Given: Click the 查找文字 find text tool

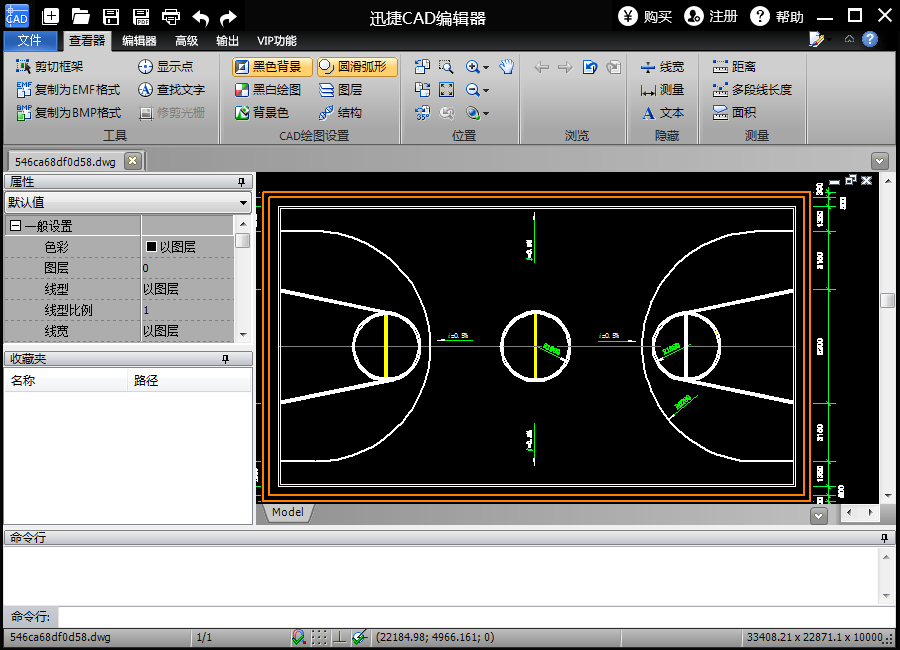Looking at the screenshot, I should coord(171,90).
